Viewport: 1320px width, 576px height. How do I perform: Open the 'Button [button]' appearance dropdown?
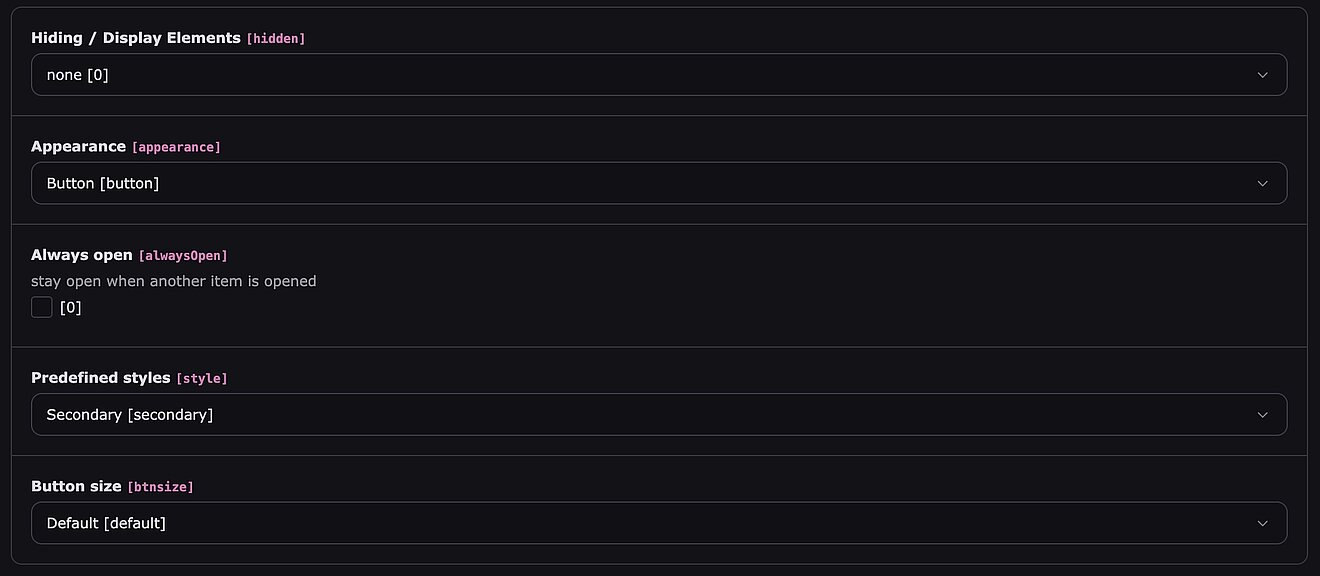(x=640, y=183)
